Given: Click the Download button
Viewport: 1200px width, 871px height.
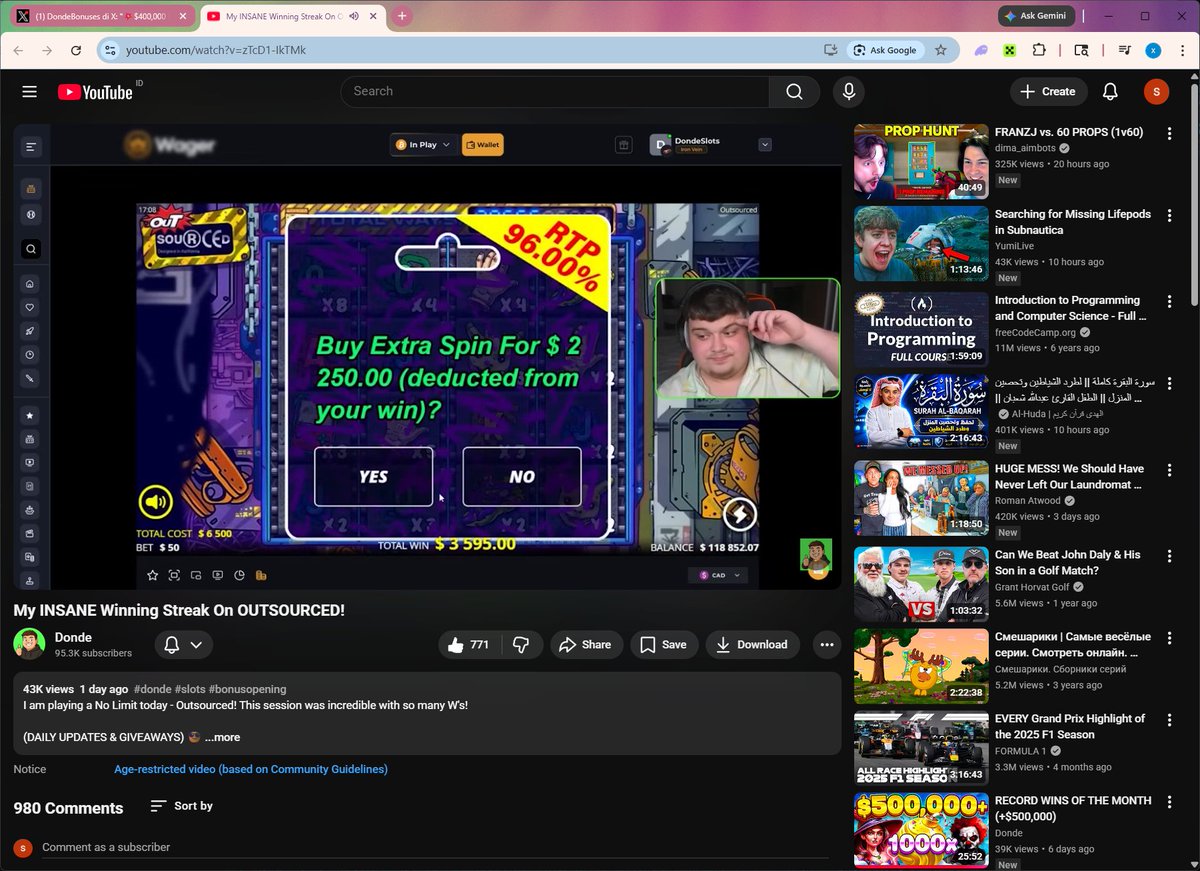Looking at the screenshot, I should coord(752,645).
